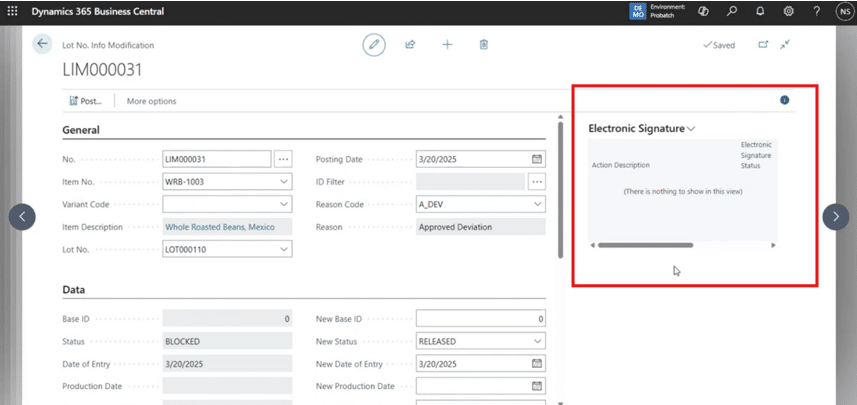Screen dimensions: 857x405
Task: Open Posting Date calendar picker
Action: (537, 159)
